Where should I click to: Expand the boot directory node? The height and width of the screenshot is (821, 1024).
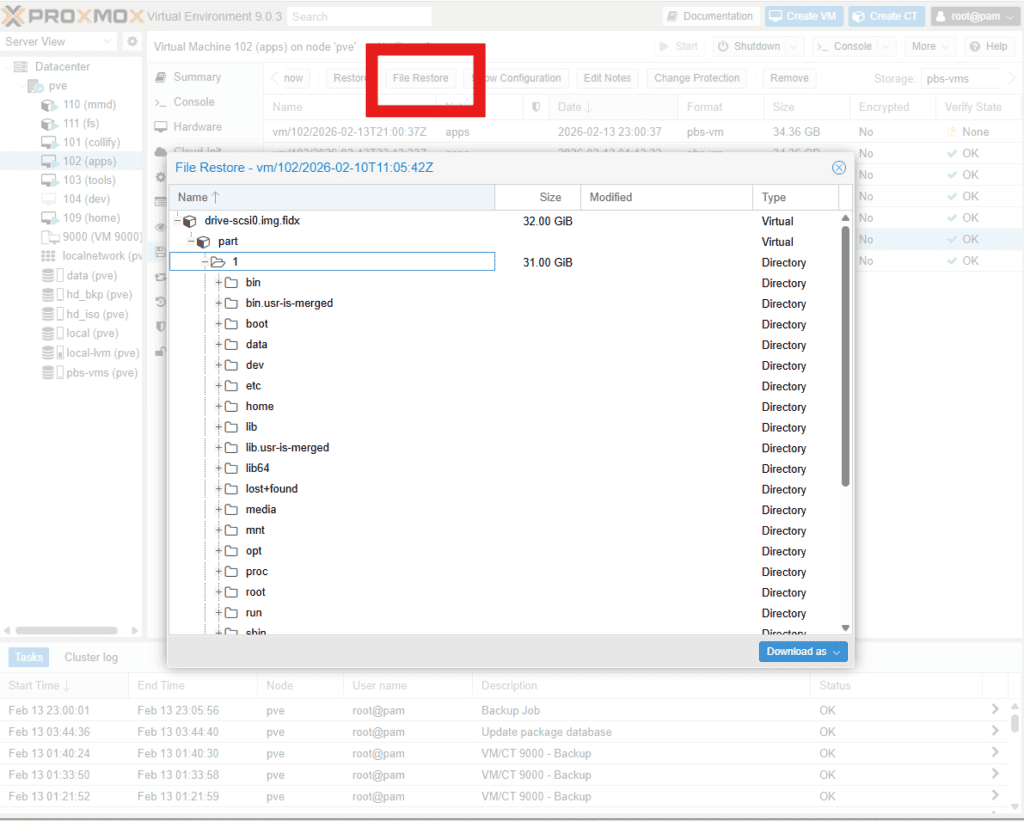[x=218, y=324]
